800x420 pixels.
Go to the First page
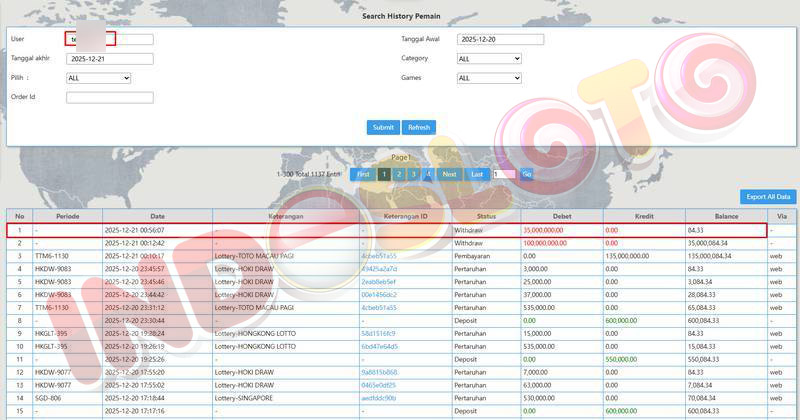point(363,174)
